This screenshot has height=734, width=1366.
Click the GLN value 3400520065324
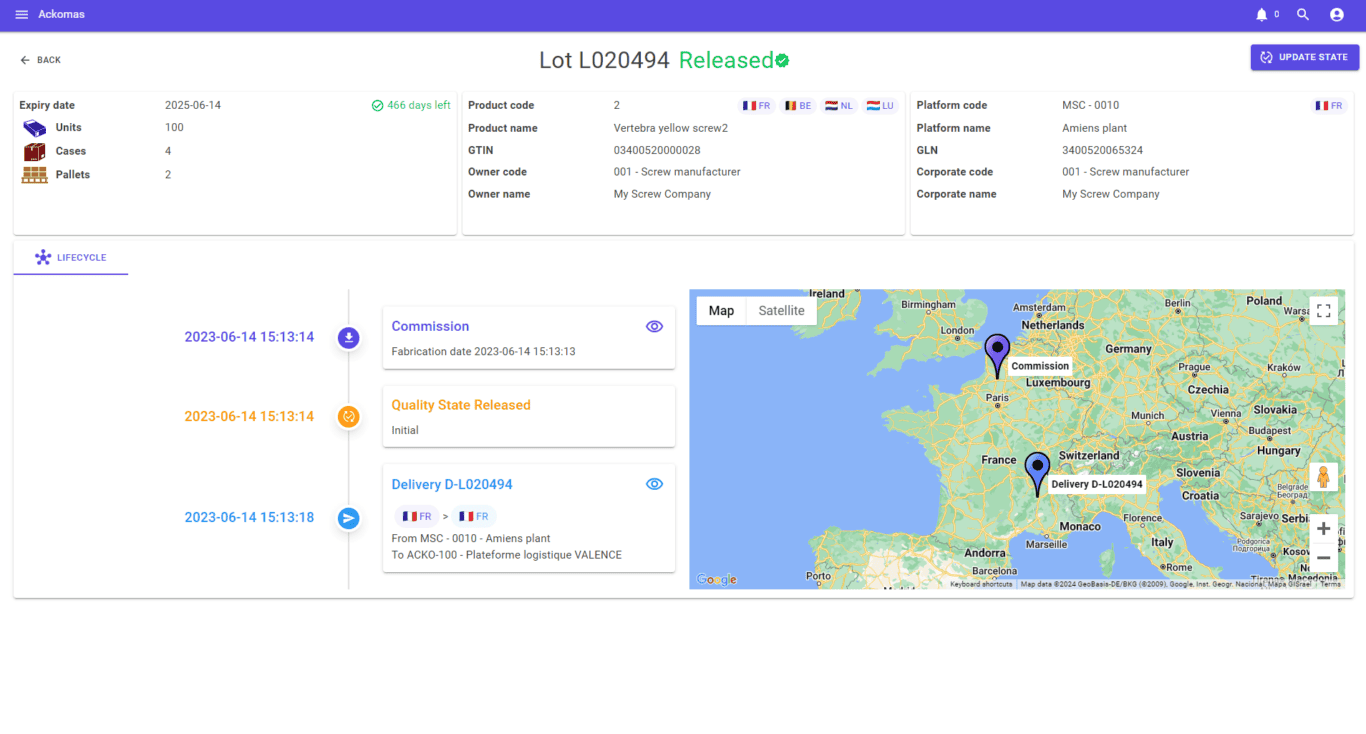tap(1102, 150)
